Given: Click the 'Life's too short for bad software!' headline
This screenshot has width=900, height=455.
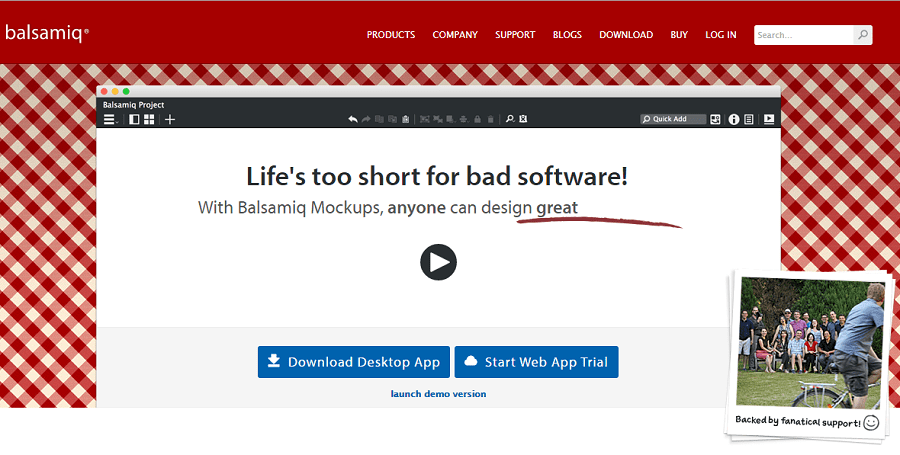Looking at the screenshot, I should pyautogui.click(x=437, y=176).
